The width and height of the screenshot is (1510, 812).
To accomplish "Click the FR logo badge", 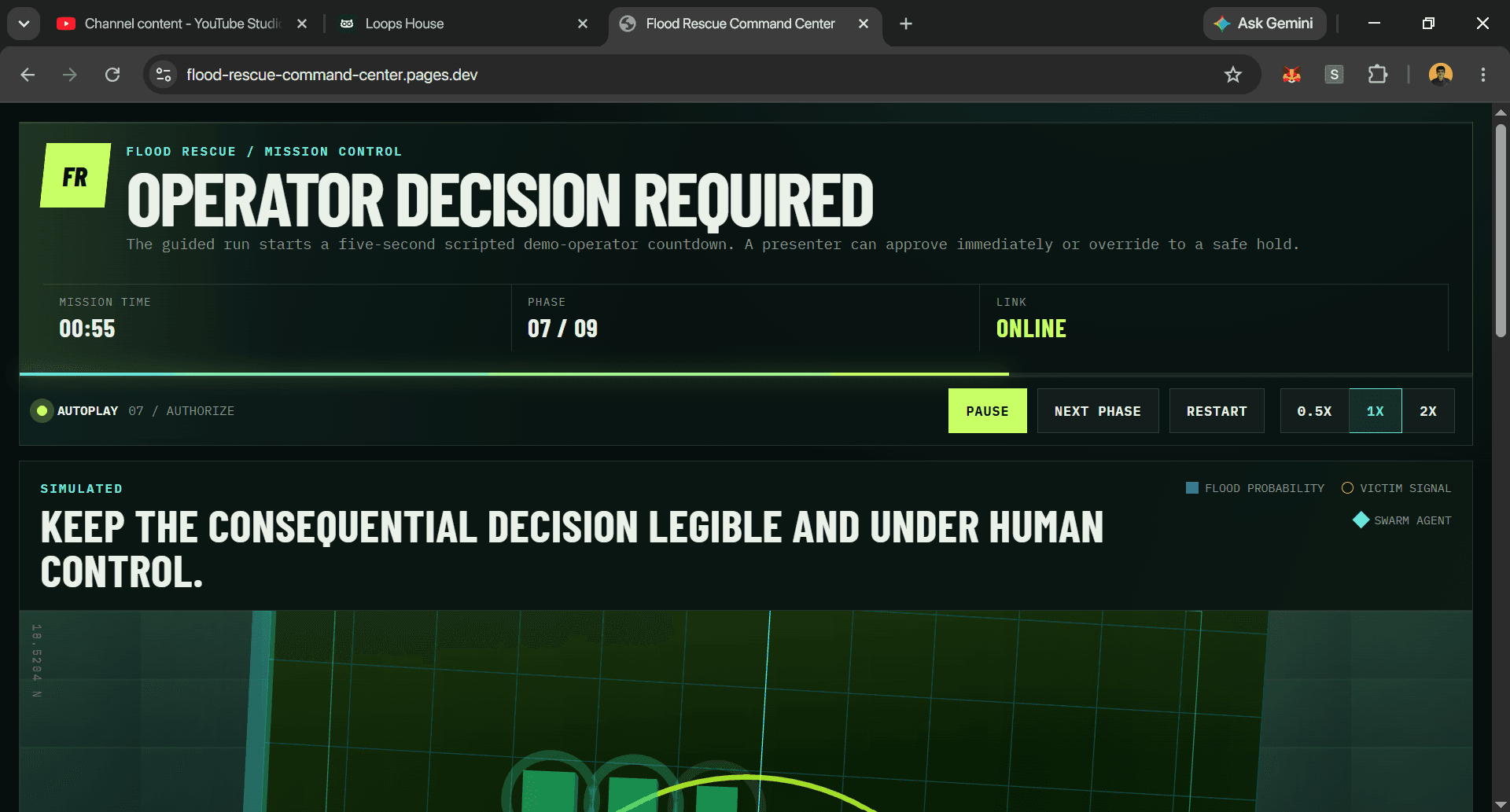I will [x=75, y=175].
